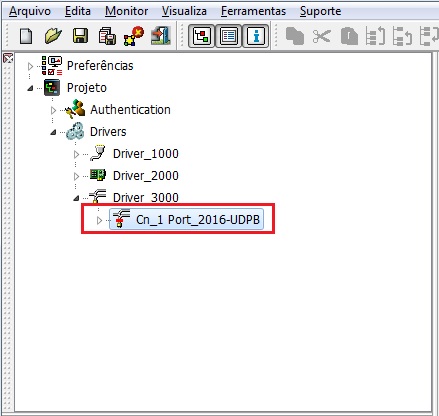Expand the Preferências tree node

30,66
